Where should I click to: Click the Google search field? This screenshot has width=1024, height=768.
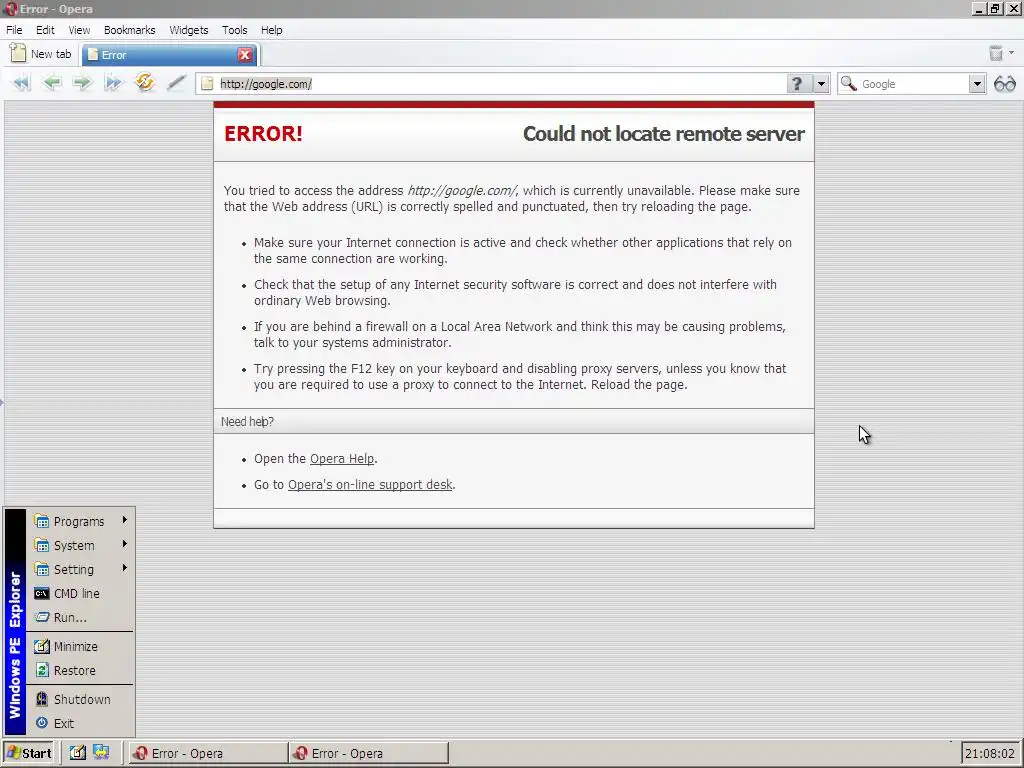[x=913, y=84]
